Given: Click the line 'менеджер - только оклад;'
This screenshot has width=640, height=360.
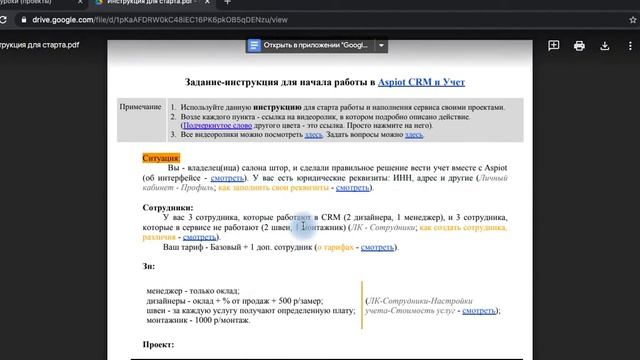Looking at the screenshot, I should pyautogui.click(x=193, y=291).
